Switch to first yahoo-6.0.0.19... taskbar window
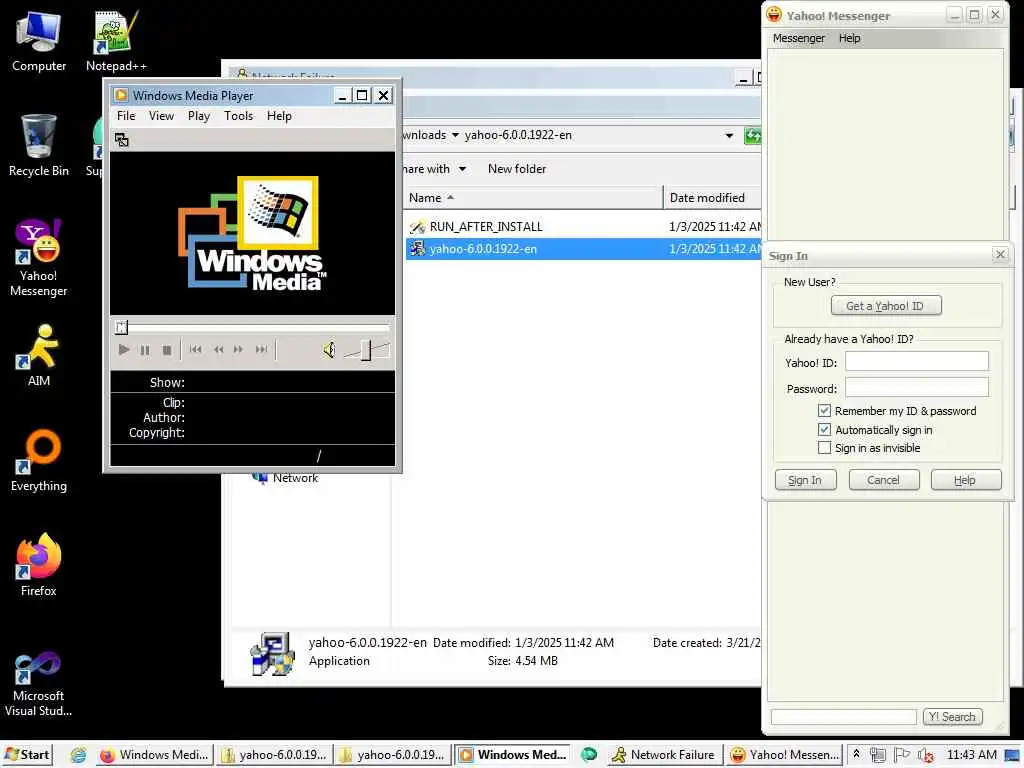Image resolution: width=1024 pixels, height=768 pixels. [x=274, y=755]
